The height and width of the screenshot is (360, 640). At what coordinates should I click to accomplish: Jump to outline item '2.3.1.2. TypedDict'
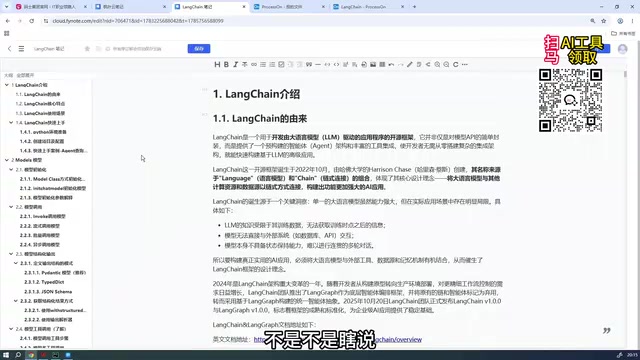point(44,282)
